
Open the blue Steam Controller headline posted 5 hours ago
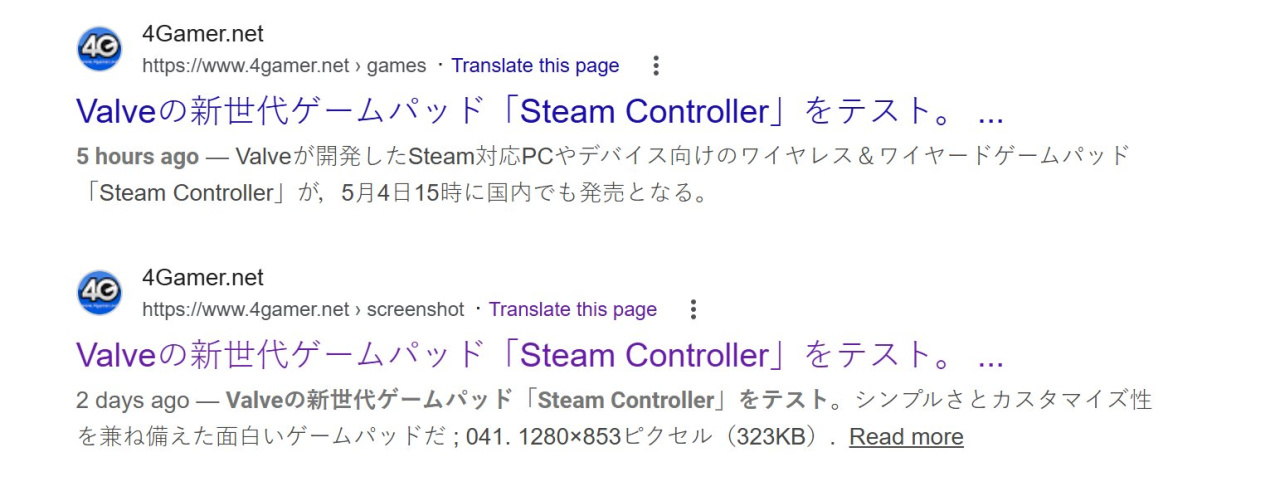(539, 111)
